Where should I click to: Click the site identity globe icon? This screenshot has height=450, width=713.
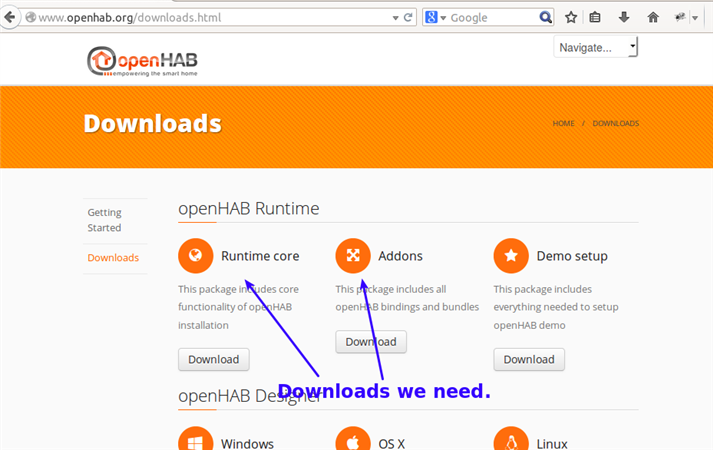coord(30,17)
